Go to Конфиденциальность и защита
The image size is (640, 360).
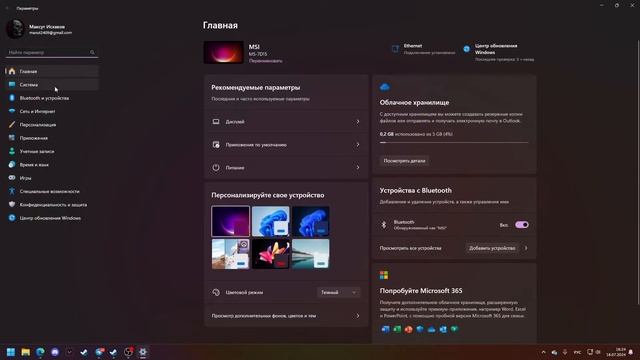(x=52, y=204)
